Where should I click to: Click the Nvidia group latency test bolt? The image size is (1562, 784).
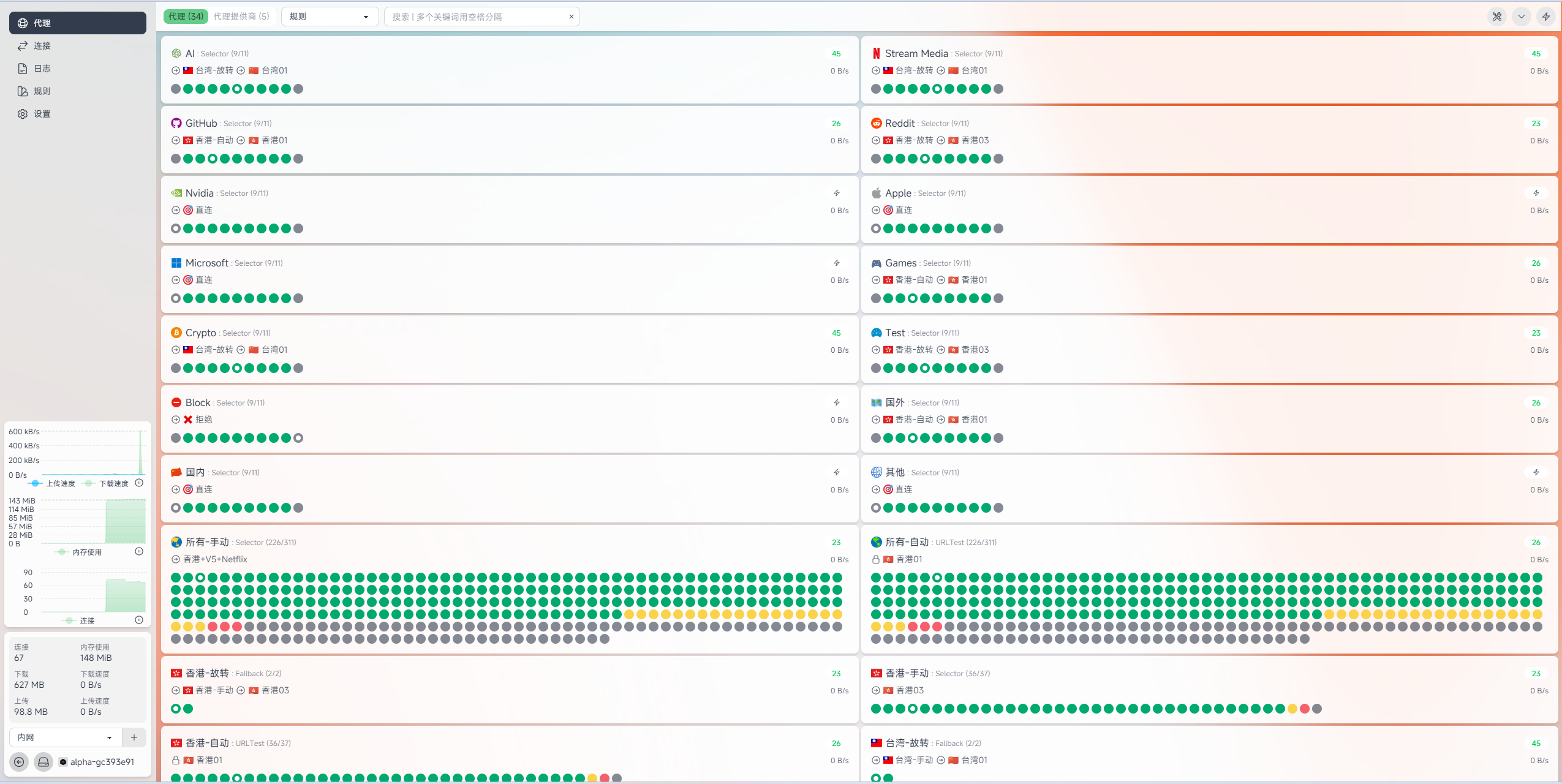point(836,193)
